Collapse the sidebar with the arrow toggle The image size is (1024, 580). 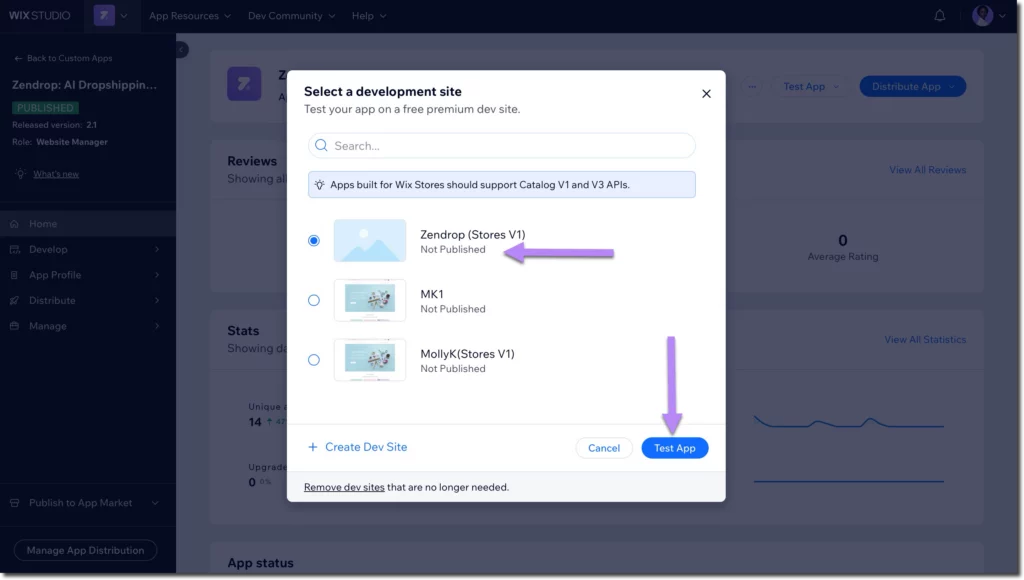click(x=182, y=50)
